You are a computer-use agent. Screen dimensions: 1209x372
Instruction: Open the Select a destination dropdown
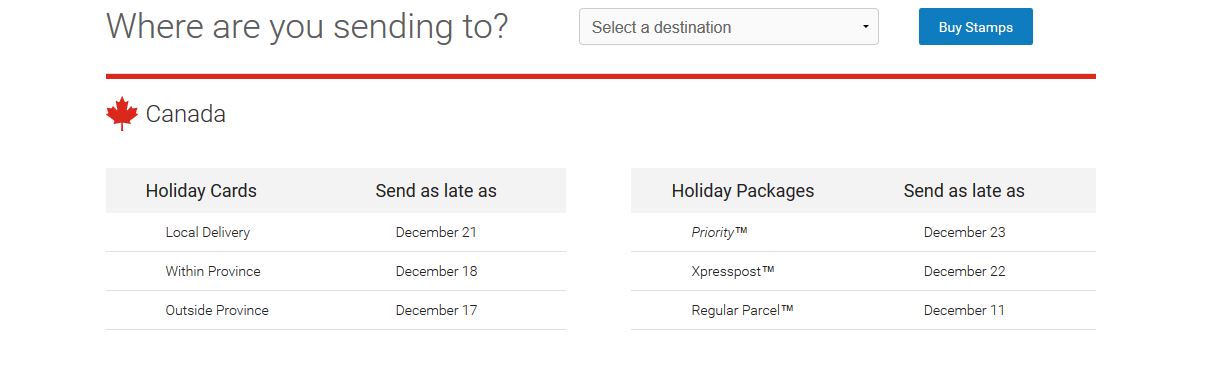(729, 27)
